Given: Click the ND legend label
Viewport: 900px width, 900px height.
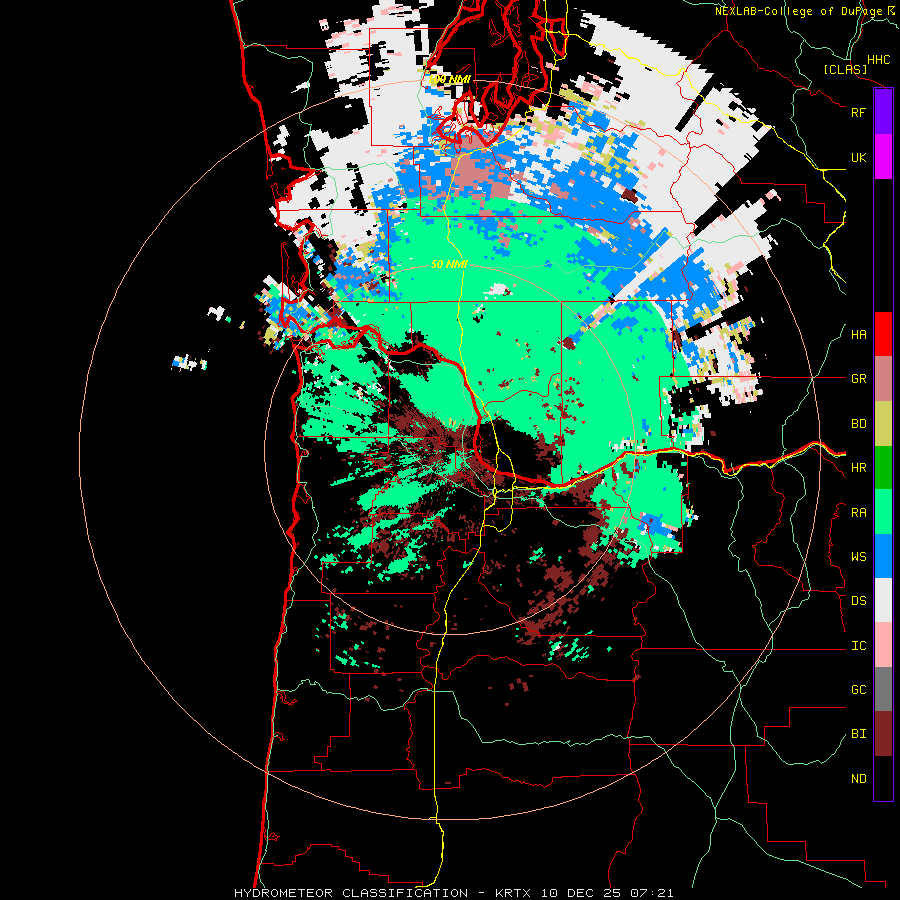Looking at the screenshot, I should [x=859, y=779].
